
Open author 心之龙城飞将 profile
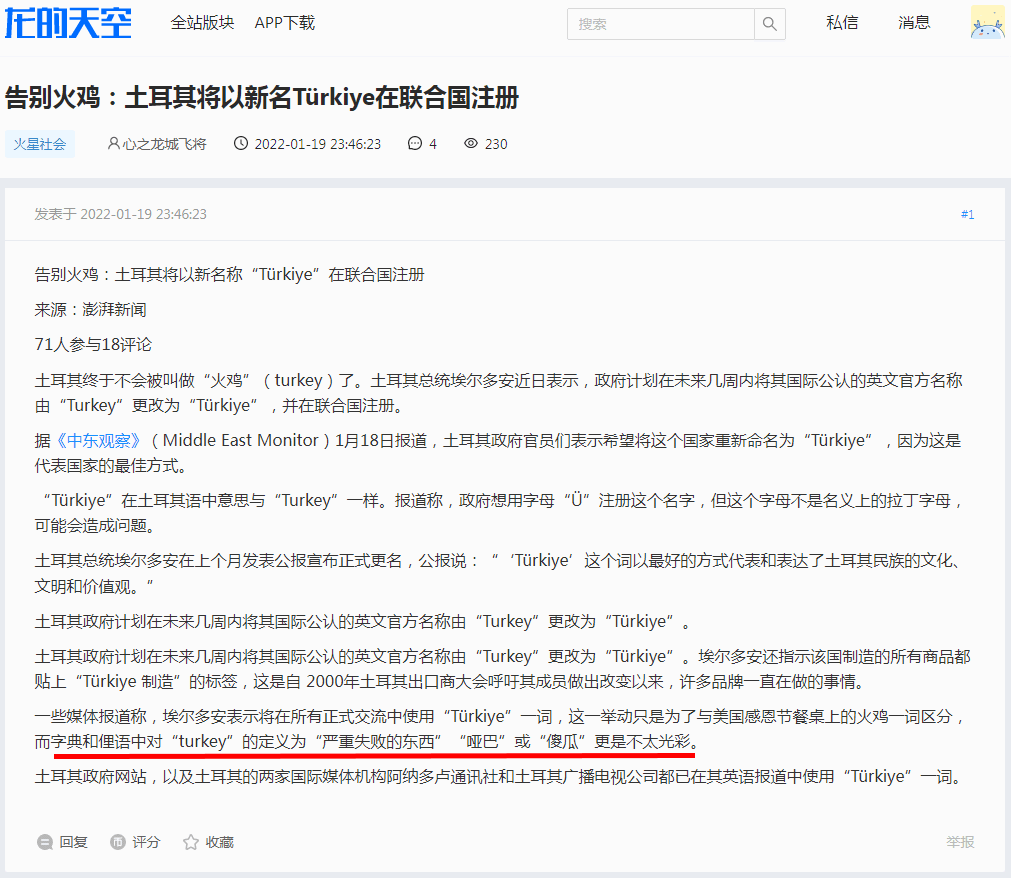tap(164, 144)
